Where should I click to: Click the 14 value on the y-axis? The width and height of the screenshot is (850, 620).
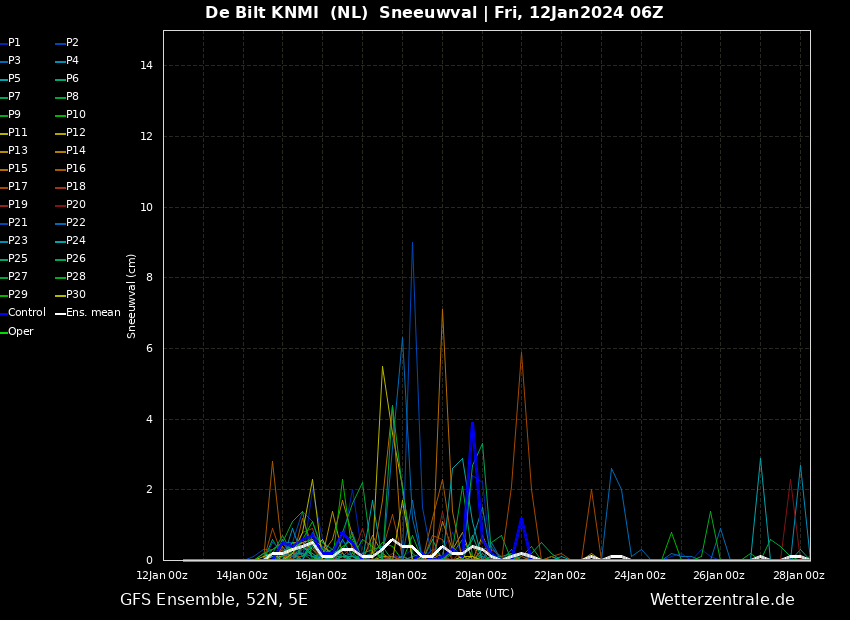[x=146, y=66]
